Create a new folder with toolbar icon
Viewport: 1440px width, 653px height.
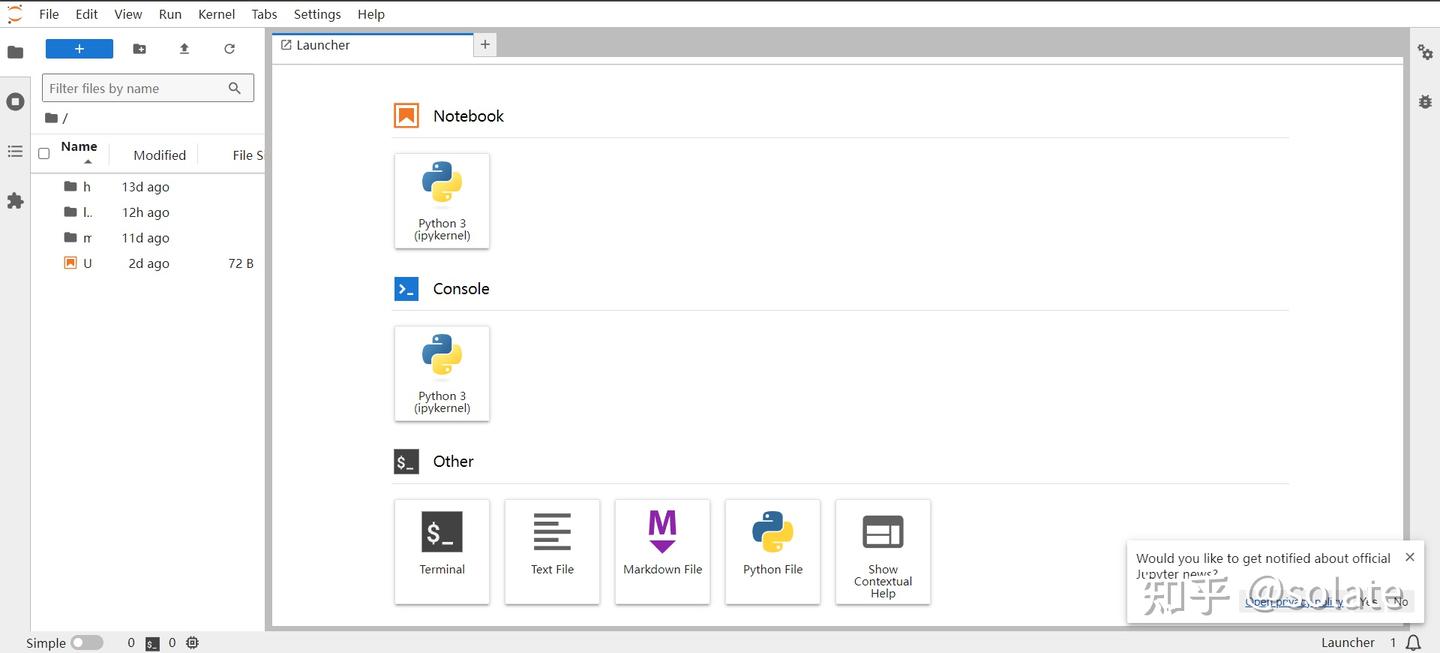[139, 48]
